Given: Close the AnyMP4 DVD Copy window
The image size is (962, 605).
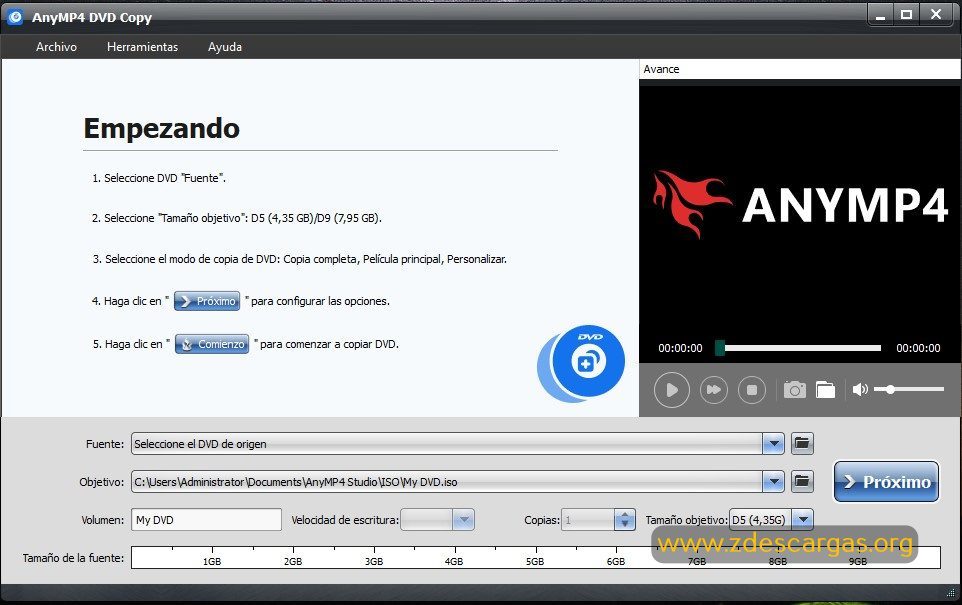Looking at the screenshot, I should [x=936, y=15].
